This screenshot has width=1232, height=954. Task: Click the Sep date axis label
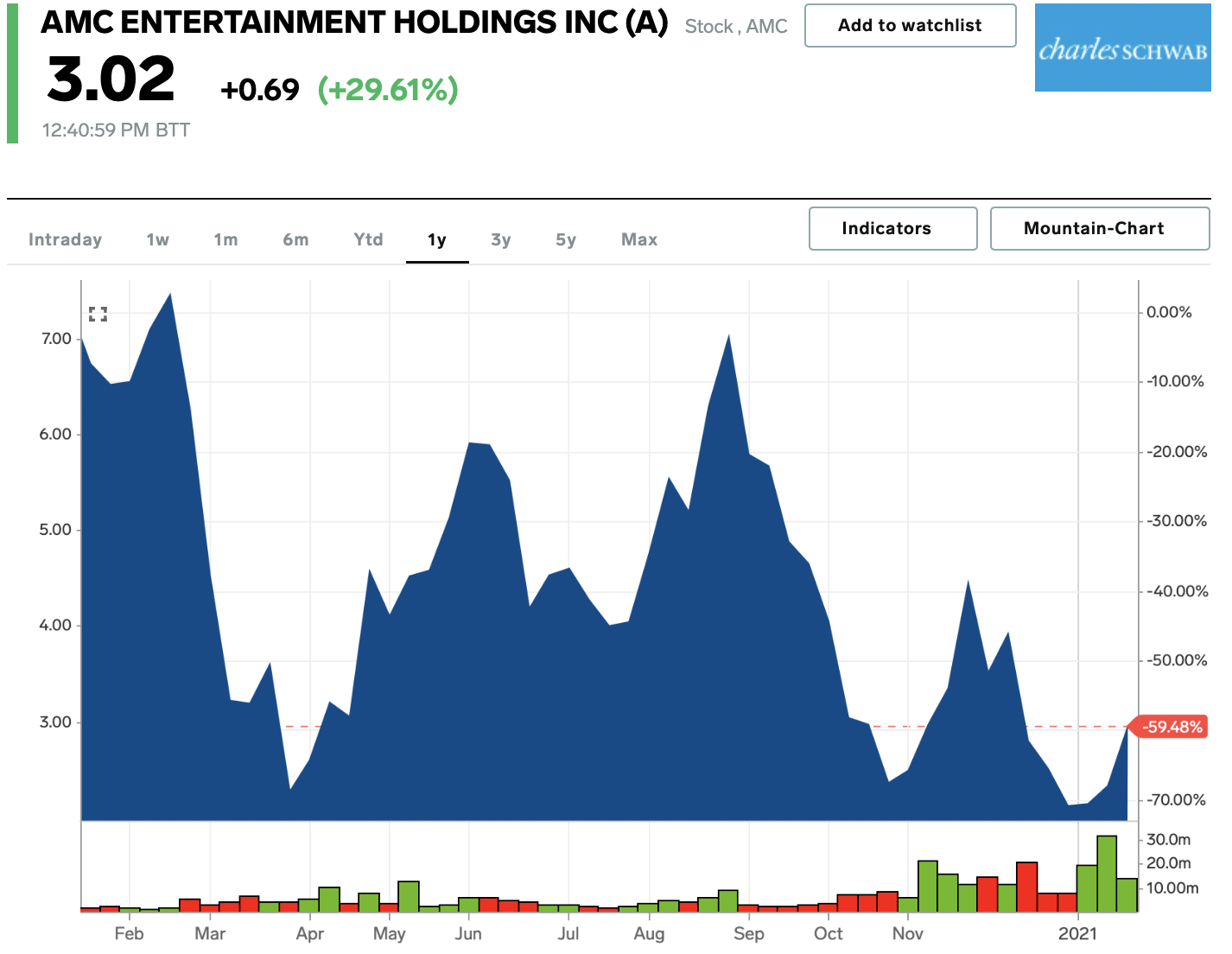(748, 934)
